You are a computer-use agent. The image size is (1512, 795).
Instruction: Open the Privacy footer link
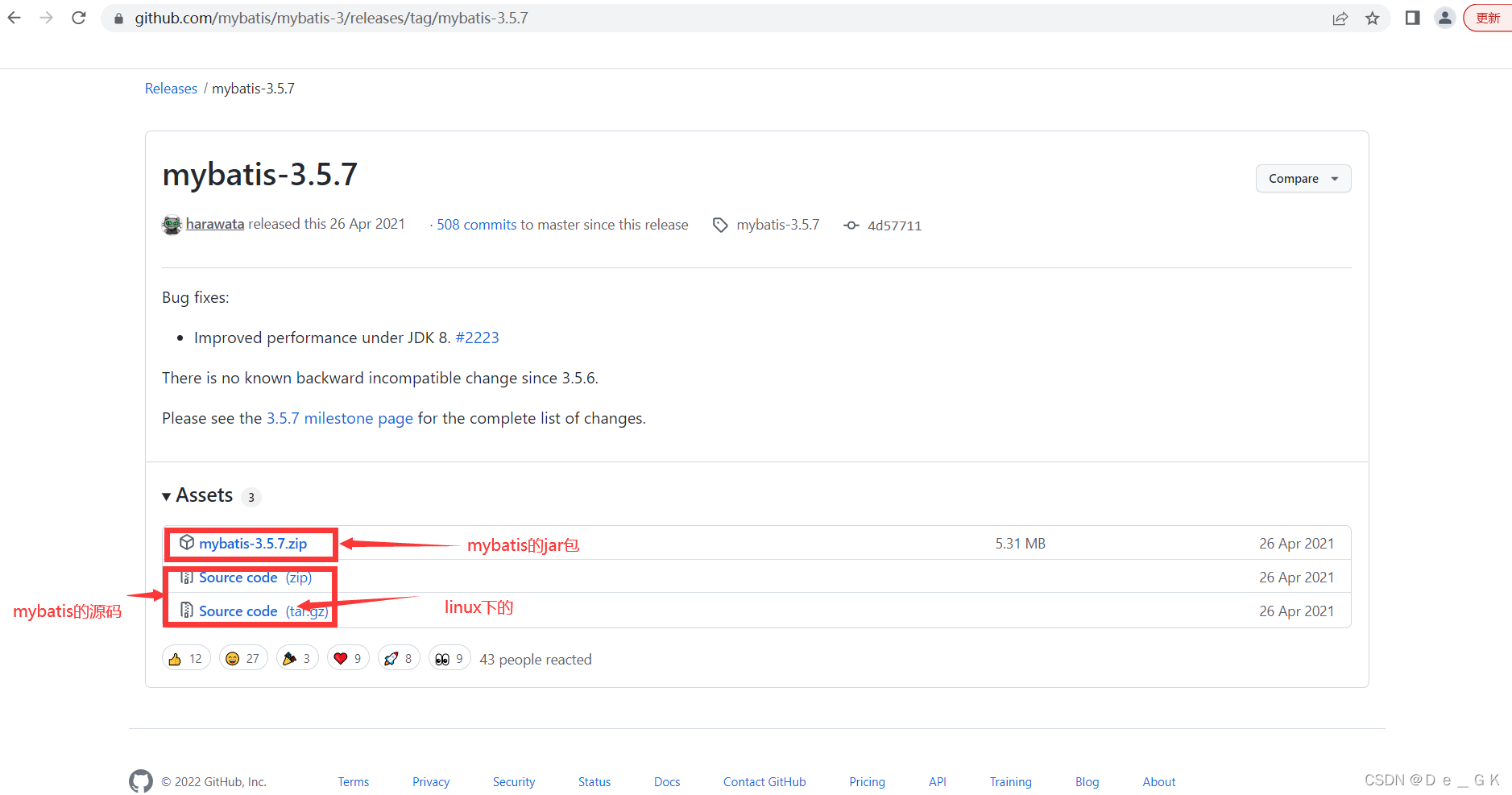click(431, 782)
